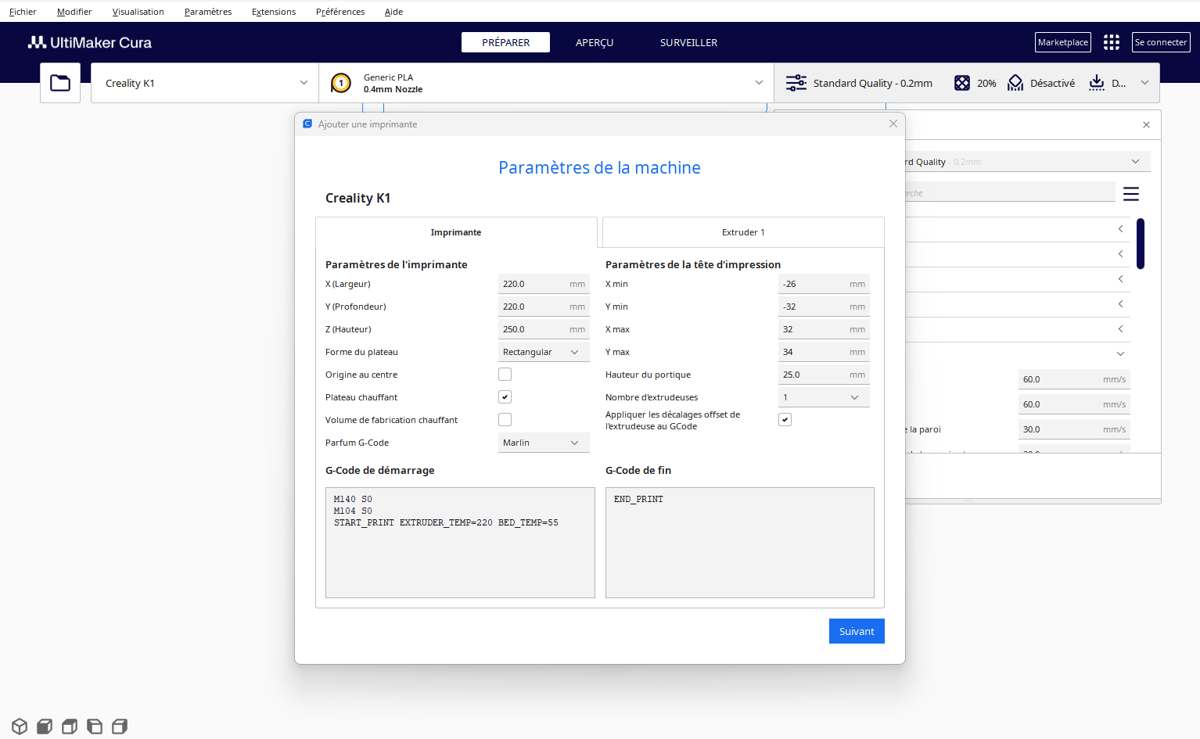This screenshot has width=1200, height=739.
Task: Open the Préférences menu
Action: (x=340, y=12)
